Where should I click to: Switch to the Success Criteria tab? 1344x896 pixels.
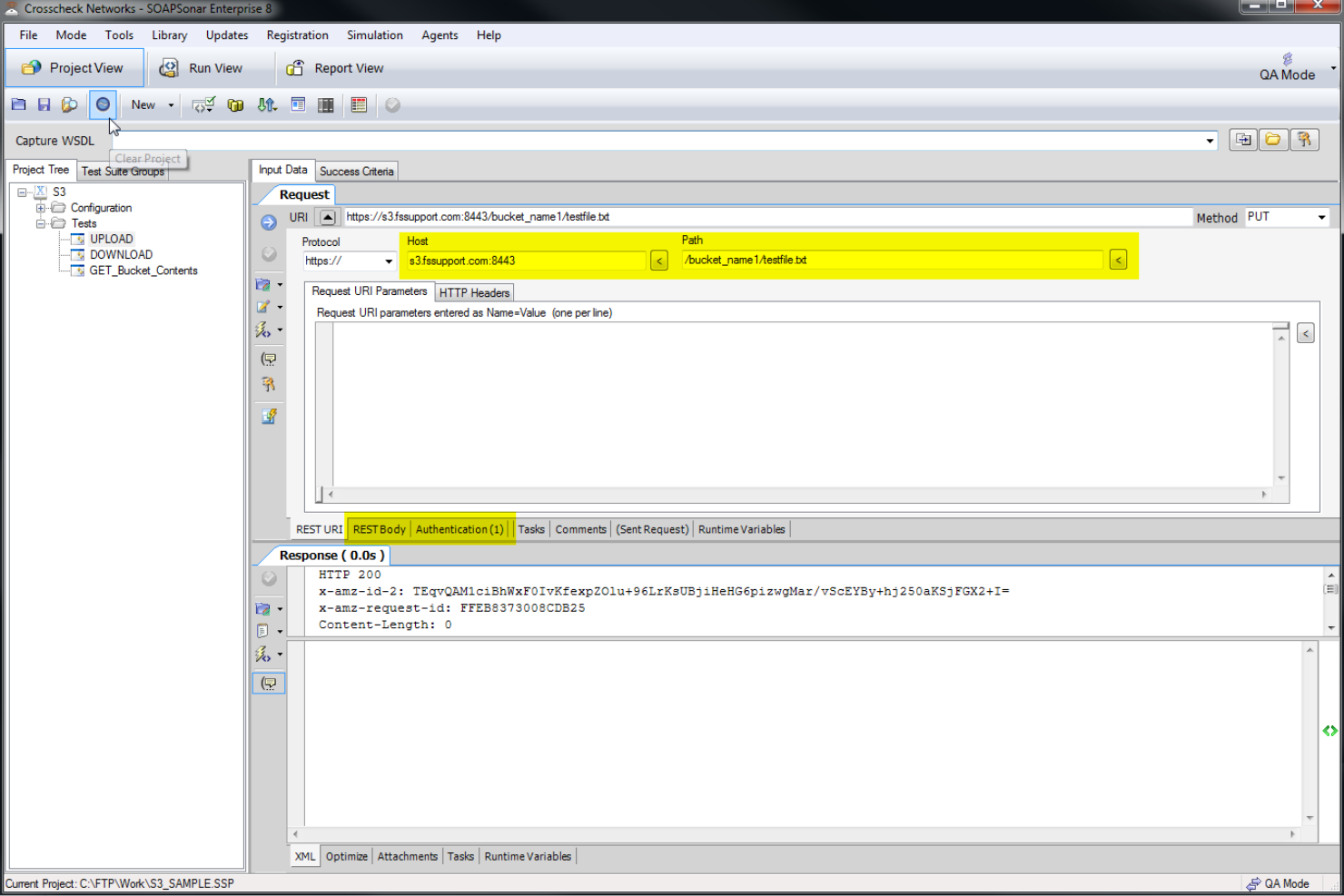pos(357,172)
